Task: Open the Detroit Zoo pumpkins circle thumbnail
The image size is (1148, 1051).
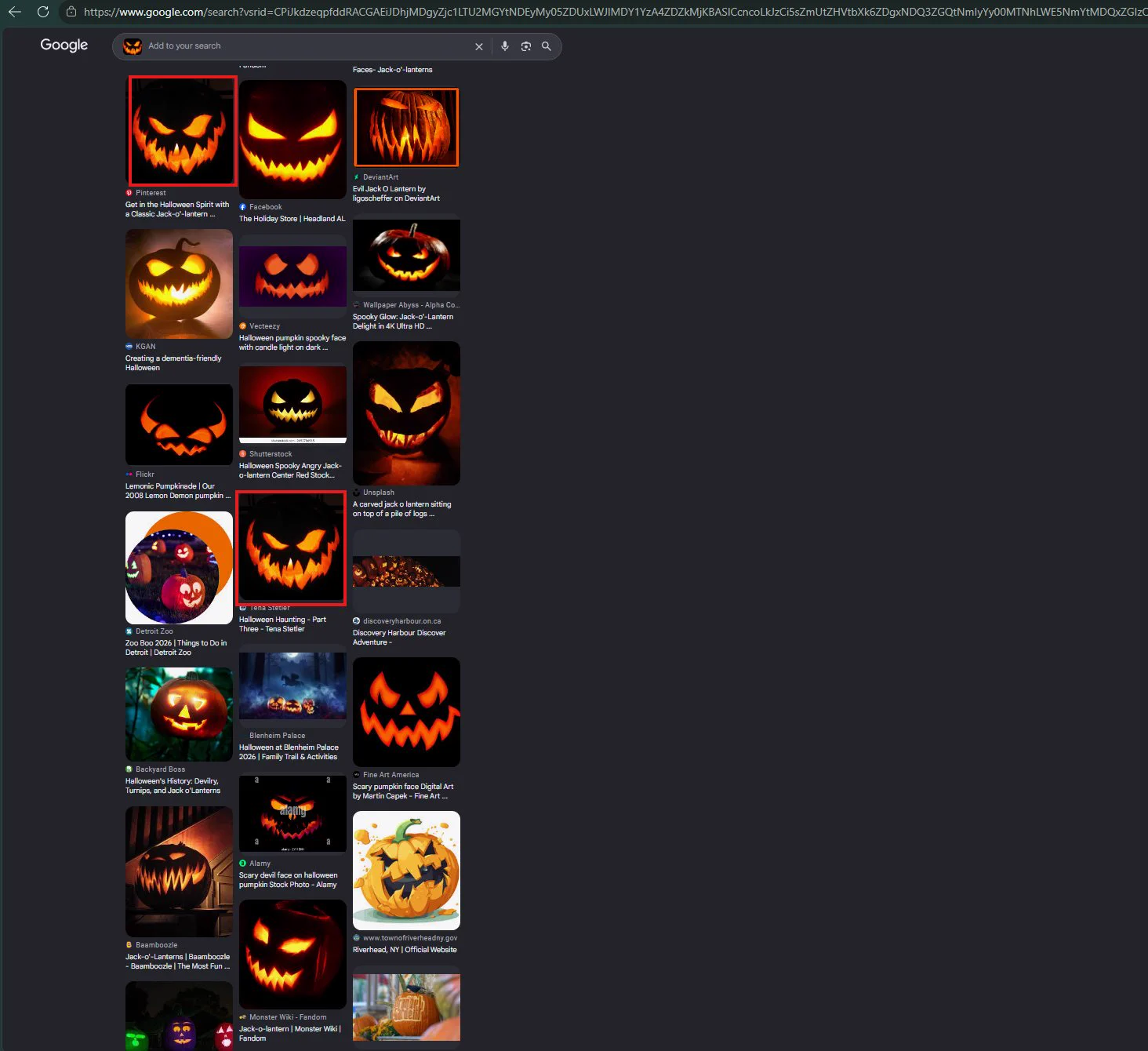Action: pyautogui.click(x=179, y=568)
